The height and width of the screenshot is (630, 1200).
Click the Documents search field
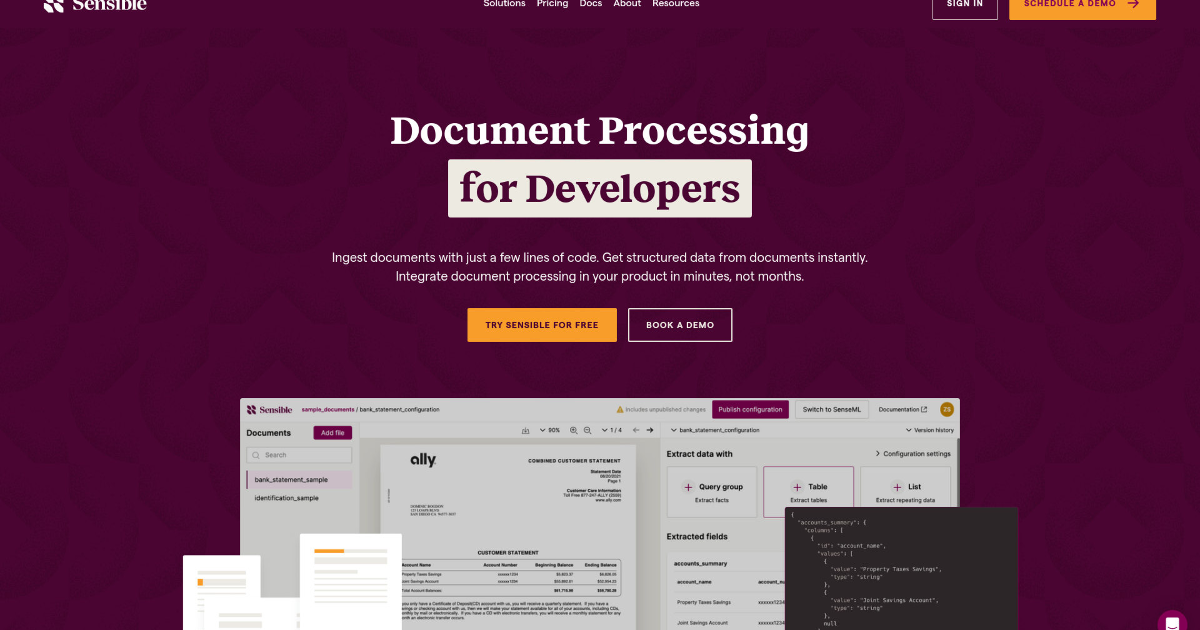[x=299, y=455]
